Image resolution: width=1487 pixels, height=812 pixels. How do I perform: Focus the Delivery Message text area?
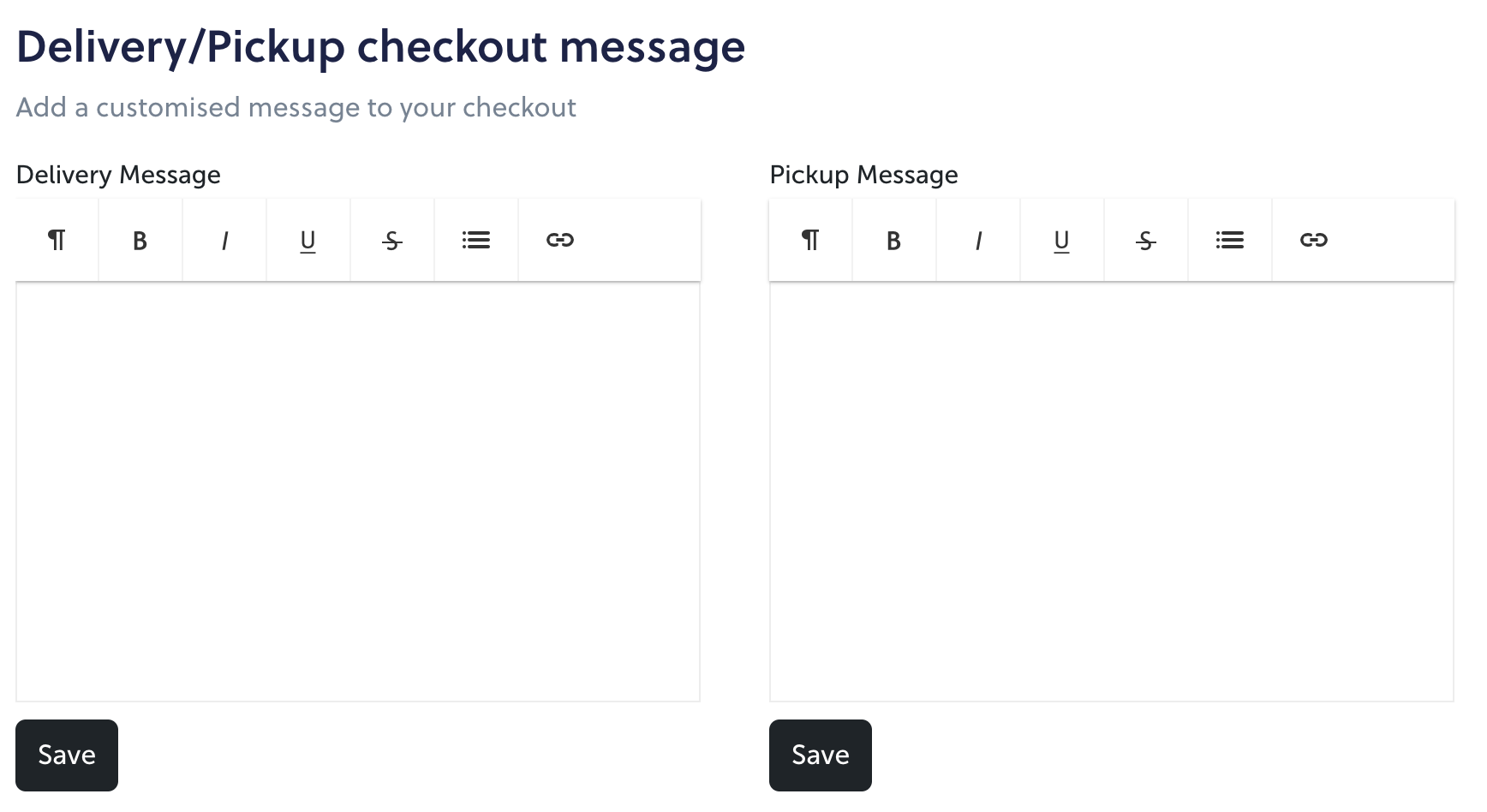point(358,492)
